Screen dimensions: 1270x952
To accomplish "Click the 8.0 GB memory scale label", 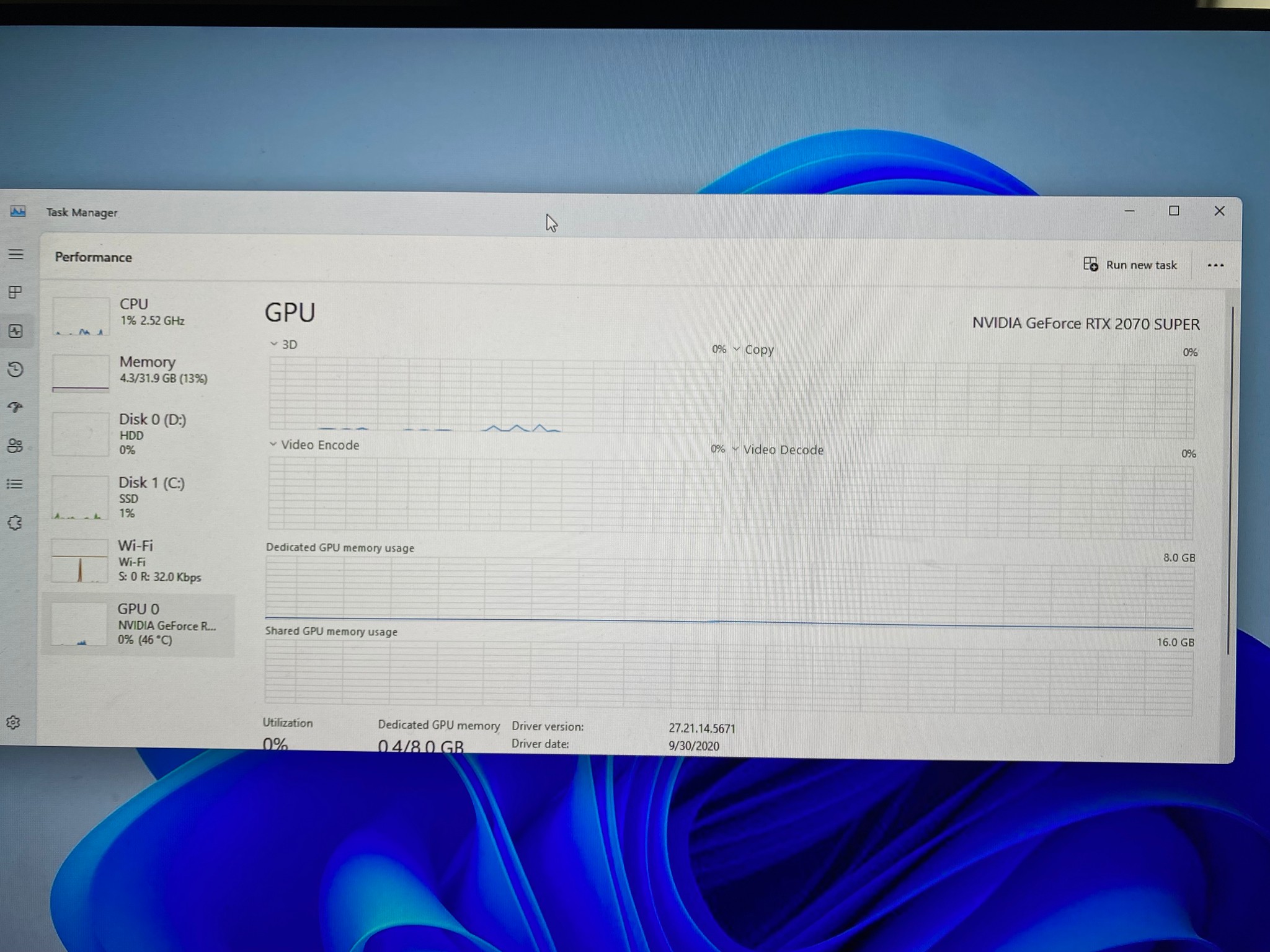I will [x=1179, y=557].
